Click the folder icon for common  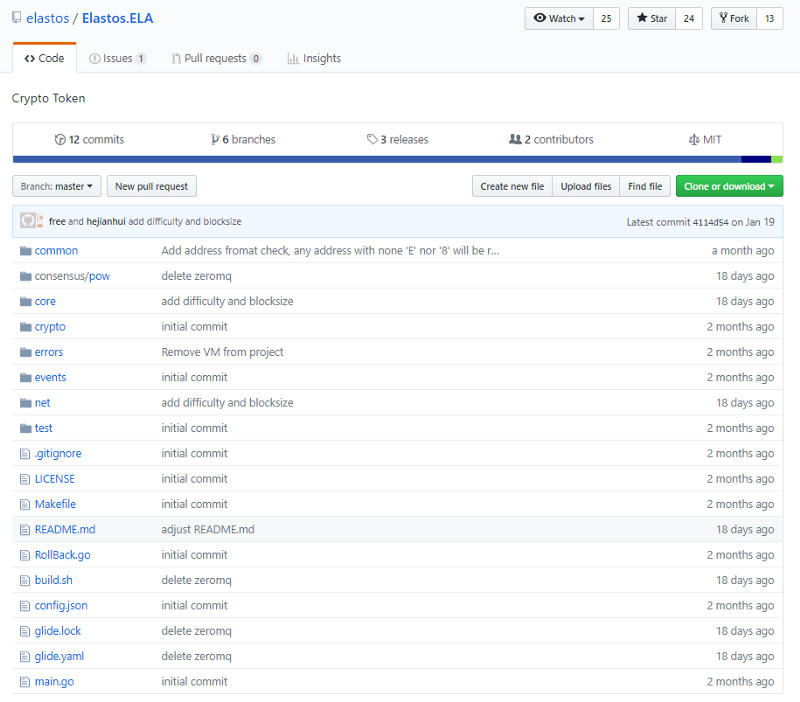[26, 250]
